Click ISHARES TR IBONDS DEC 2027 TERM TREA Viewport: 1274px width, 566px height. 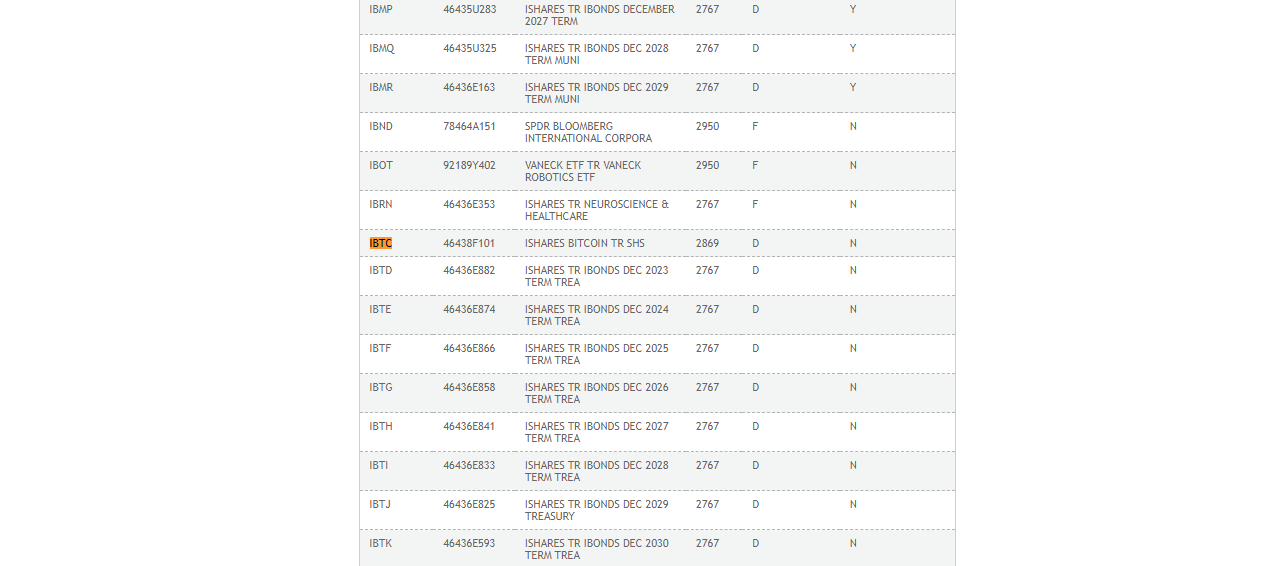click(x=597, y=432)
